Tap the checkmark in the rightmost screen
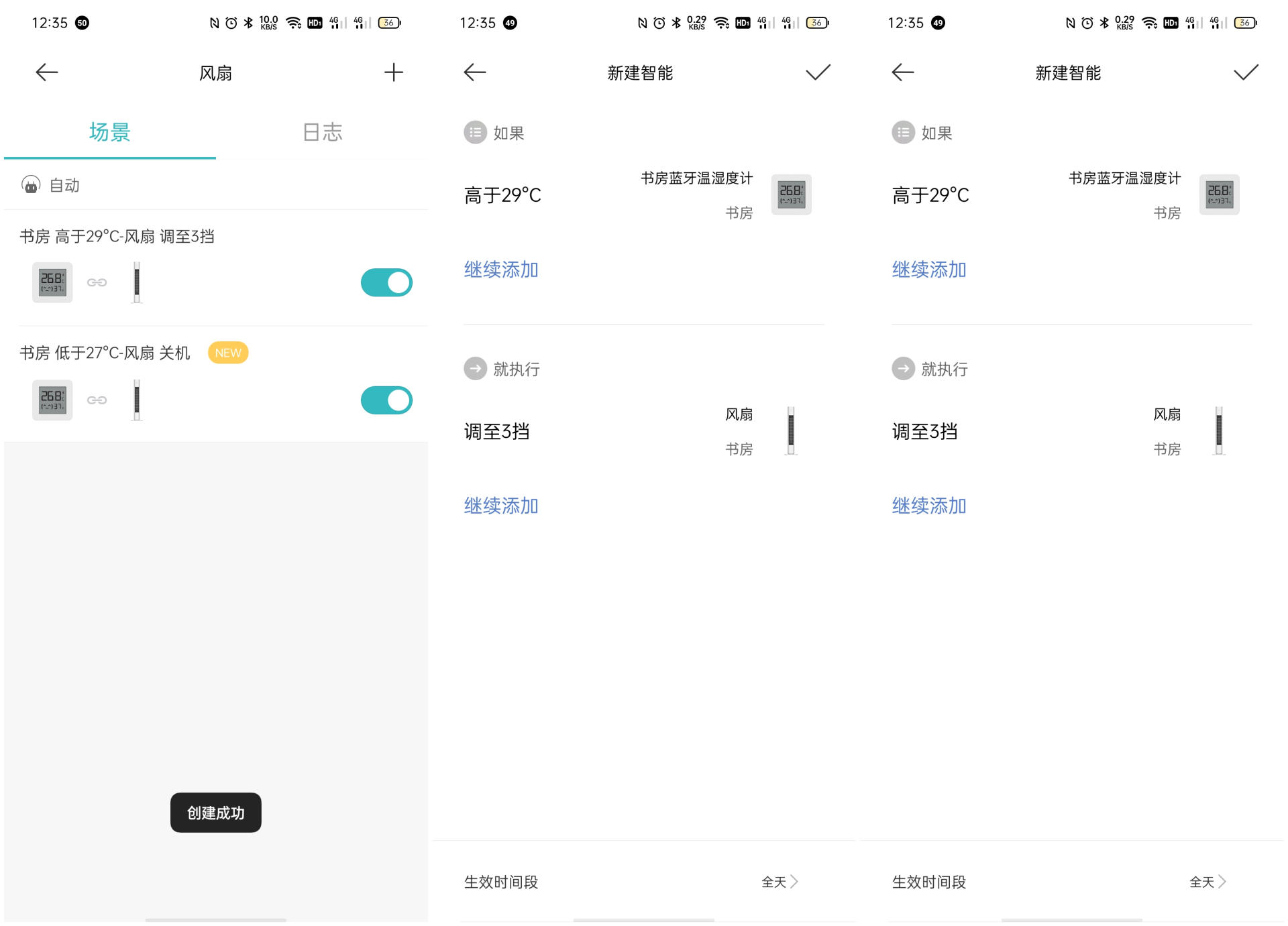Screen dimensions: 1288x926 point(1246,72)
